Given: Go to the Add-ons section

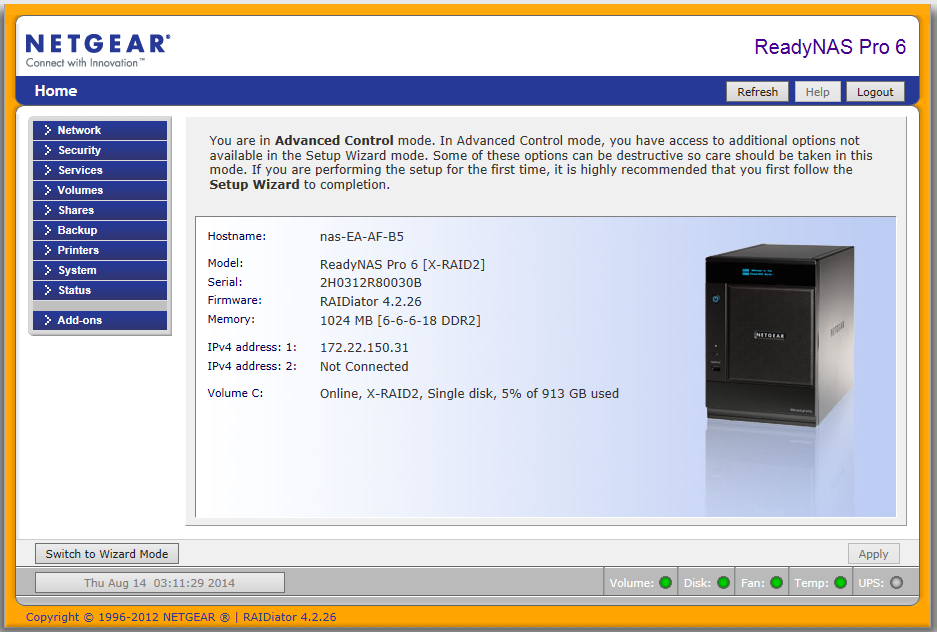Looking at the screenshot, I should (x=100, y=320).
